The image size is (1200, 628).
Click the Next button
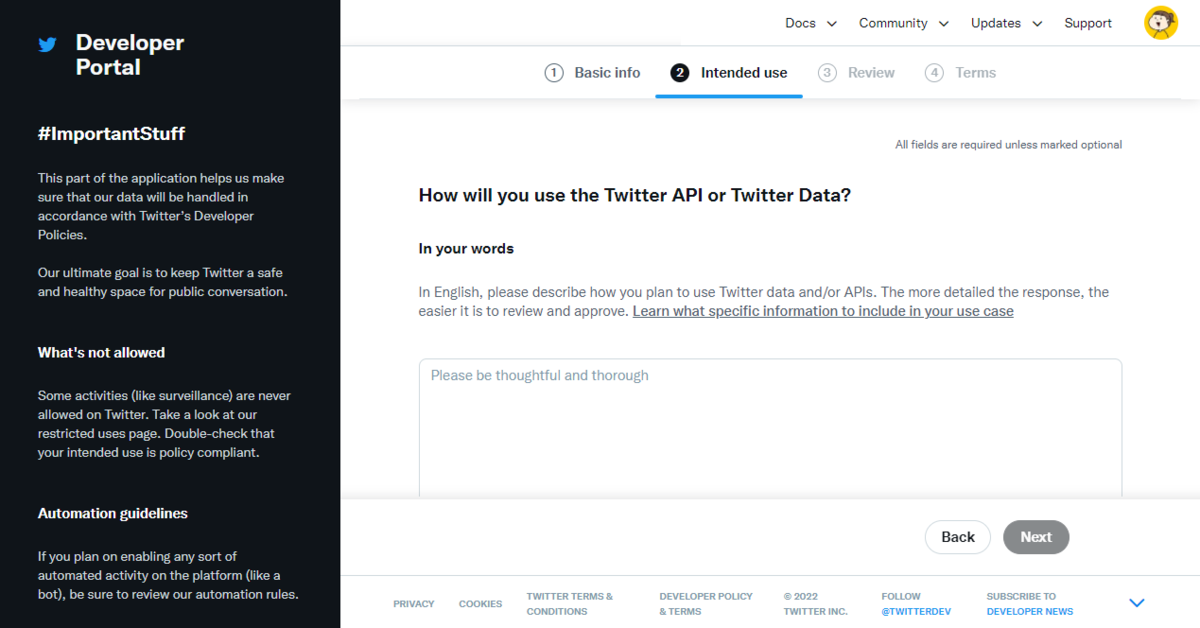(x=1036, y=537)
